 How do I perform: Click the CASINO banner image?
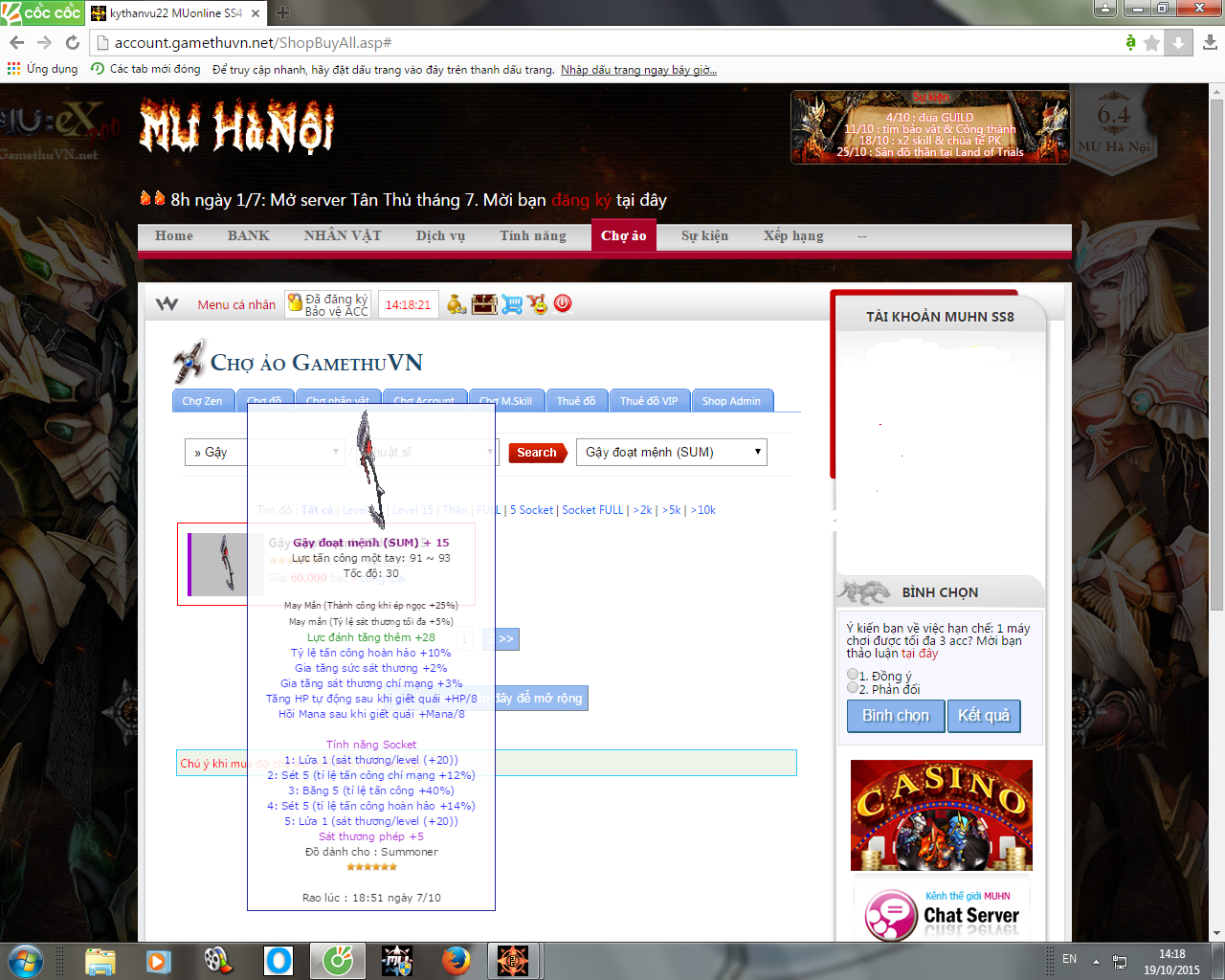pyautogui.click(x=942, y=815)
